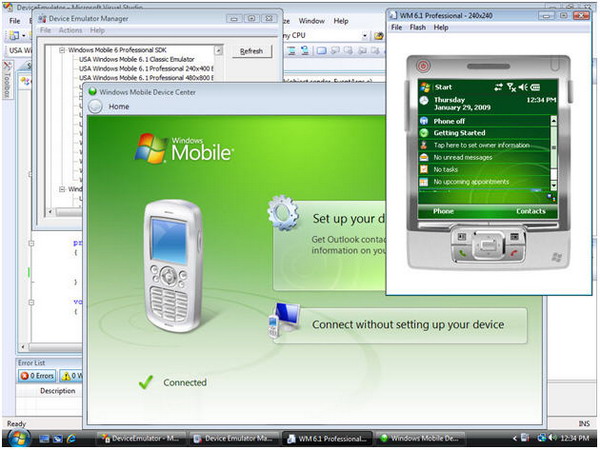The height and width of the screenshot is (450, 600).
Task: Click 0 Errors filter in Error List
Action: click(37, 376)
